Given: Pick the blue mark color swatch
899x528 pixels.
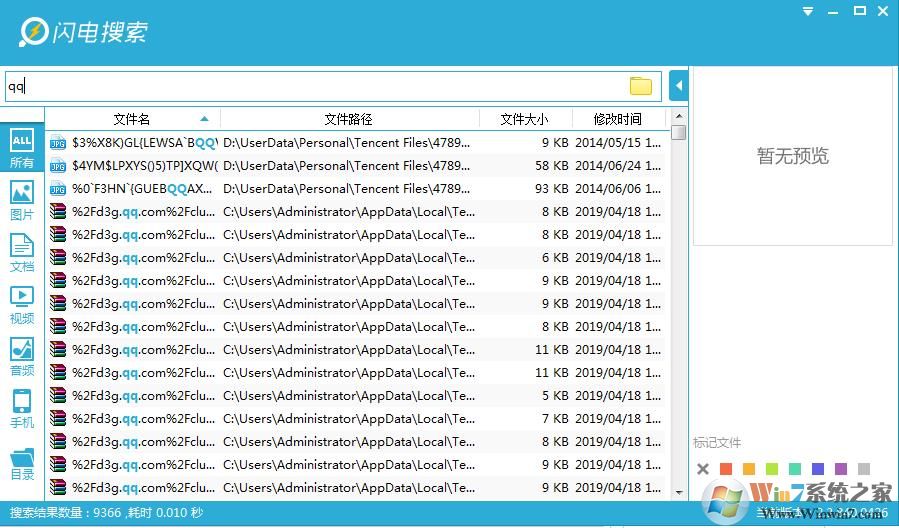Looking at the screenshot, I should pos(818,469).
